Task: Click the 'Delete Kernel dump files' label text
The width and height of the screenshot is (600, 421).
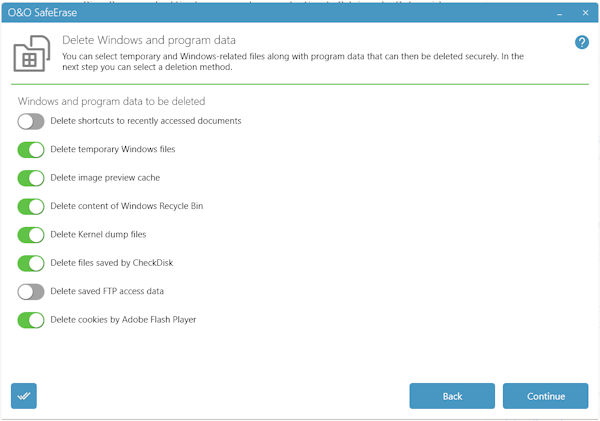Action: pyautogui.click(x=98, y=234)
